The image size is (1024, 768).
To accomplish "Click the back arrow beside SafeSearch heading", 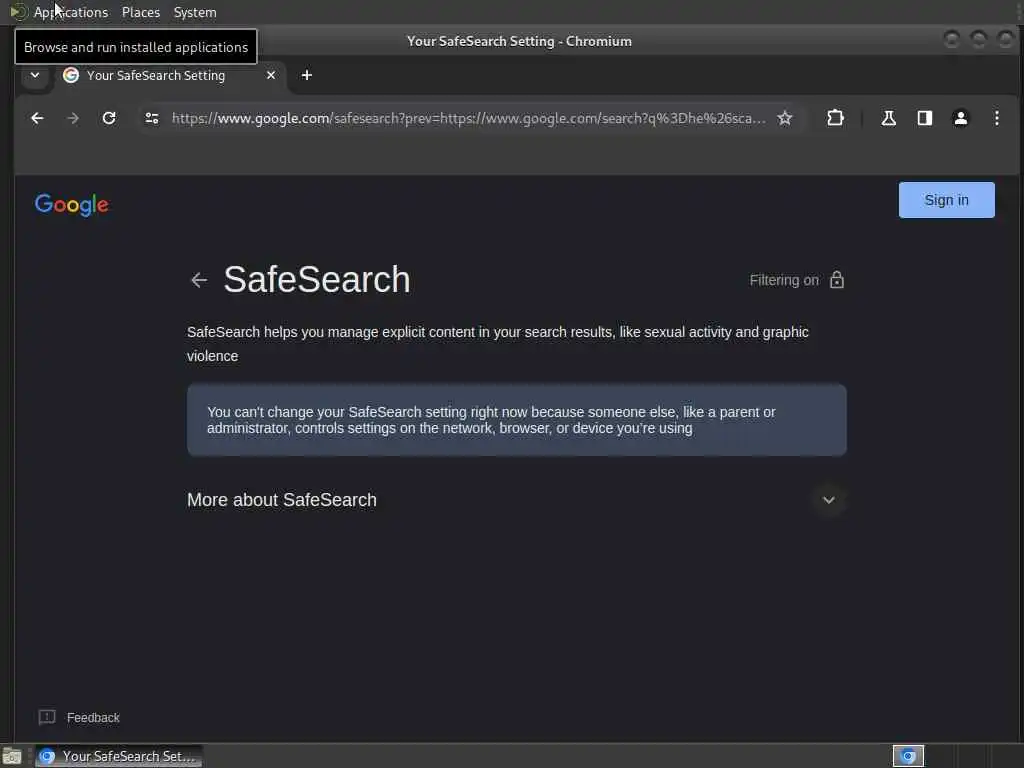I will tap(199, 280).
